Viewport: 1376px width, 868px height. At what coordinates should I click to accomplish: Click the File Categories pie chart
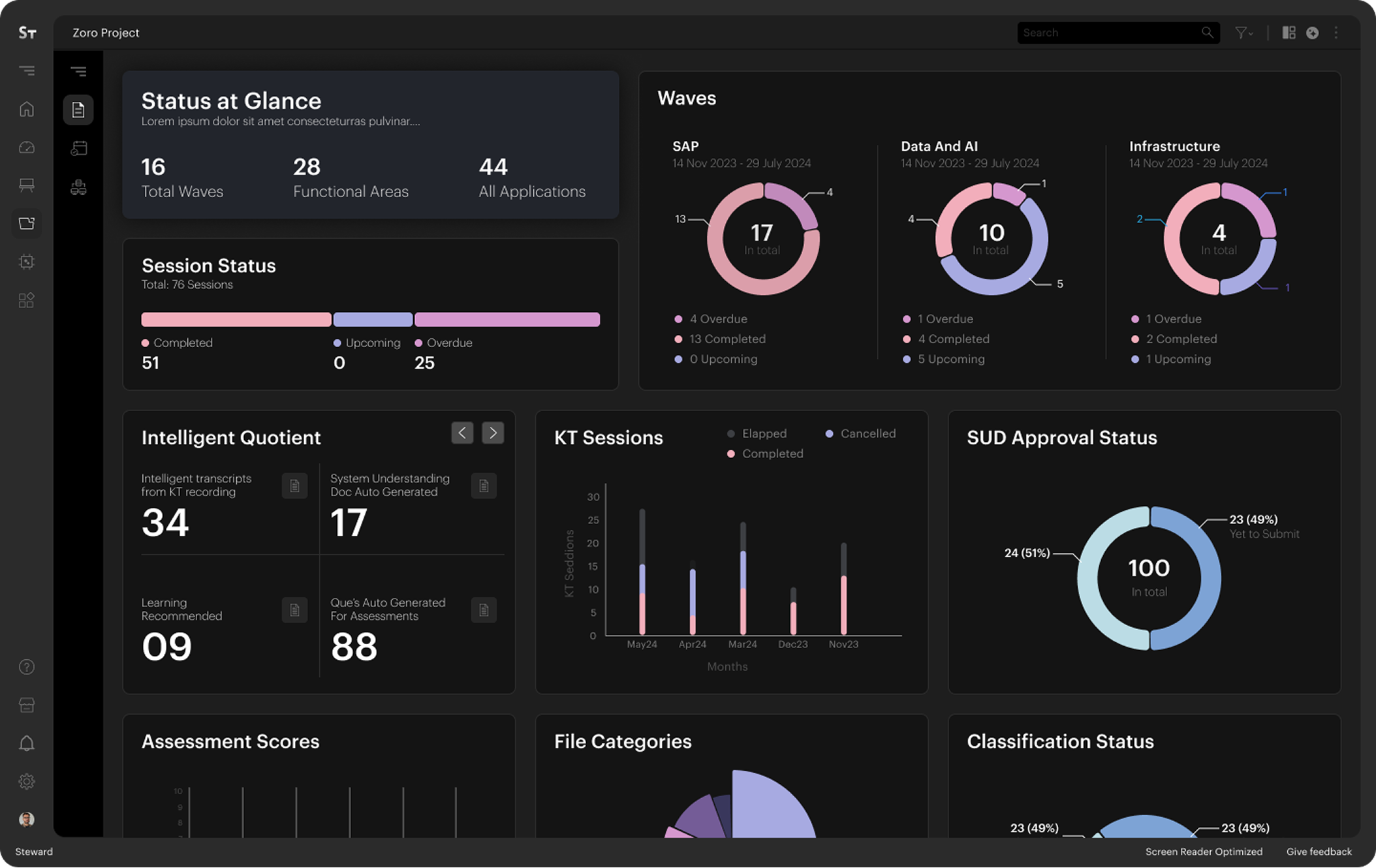740,804
